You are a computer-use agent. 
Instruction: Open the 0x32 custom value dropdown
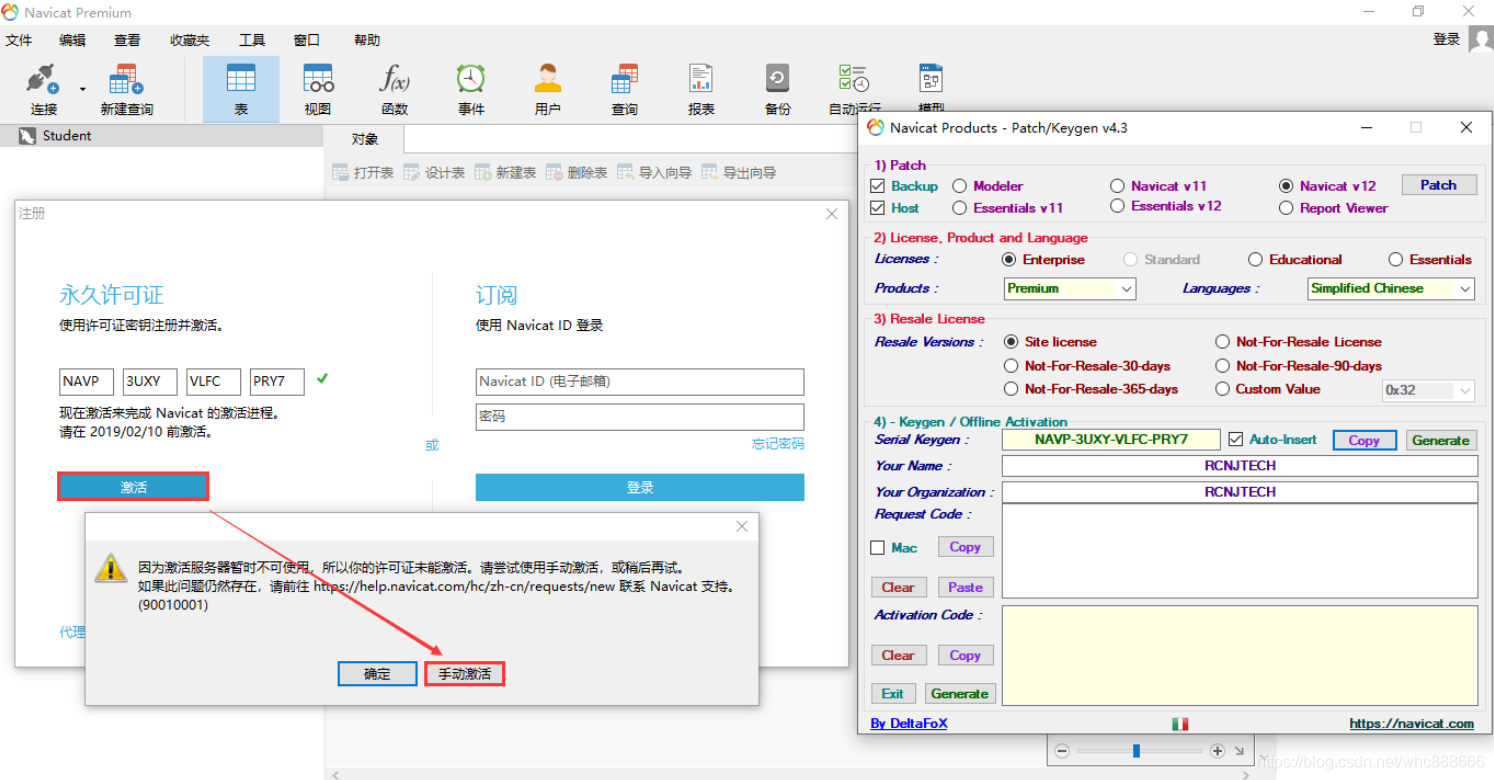(1428, 390)
